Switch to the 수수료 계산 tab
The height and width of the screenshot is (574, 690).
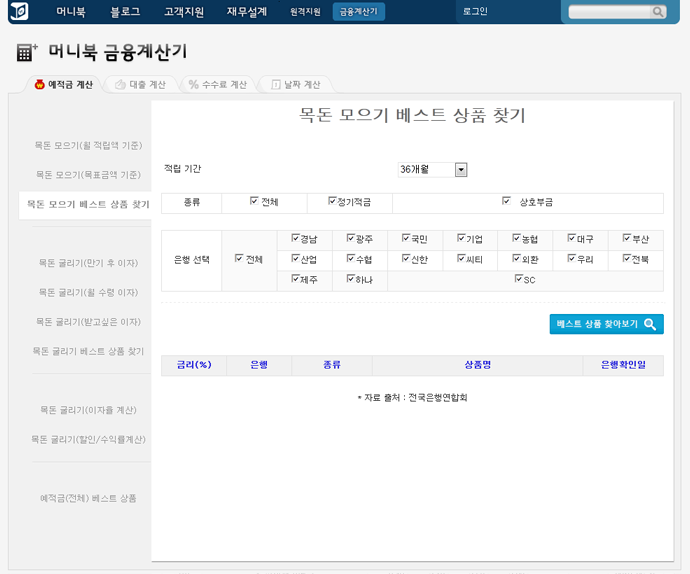[216, 85]
